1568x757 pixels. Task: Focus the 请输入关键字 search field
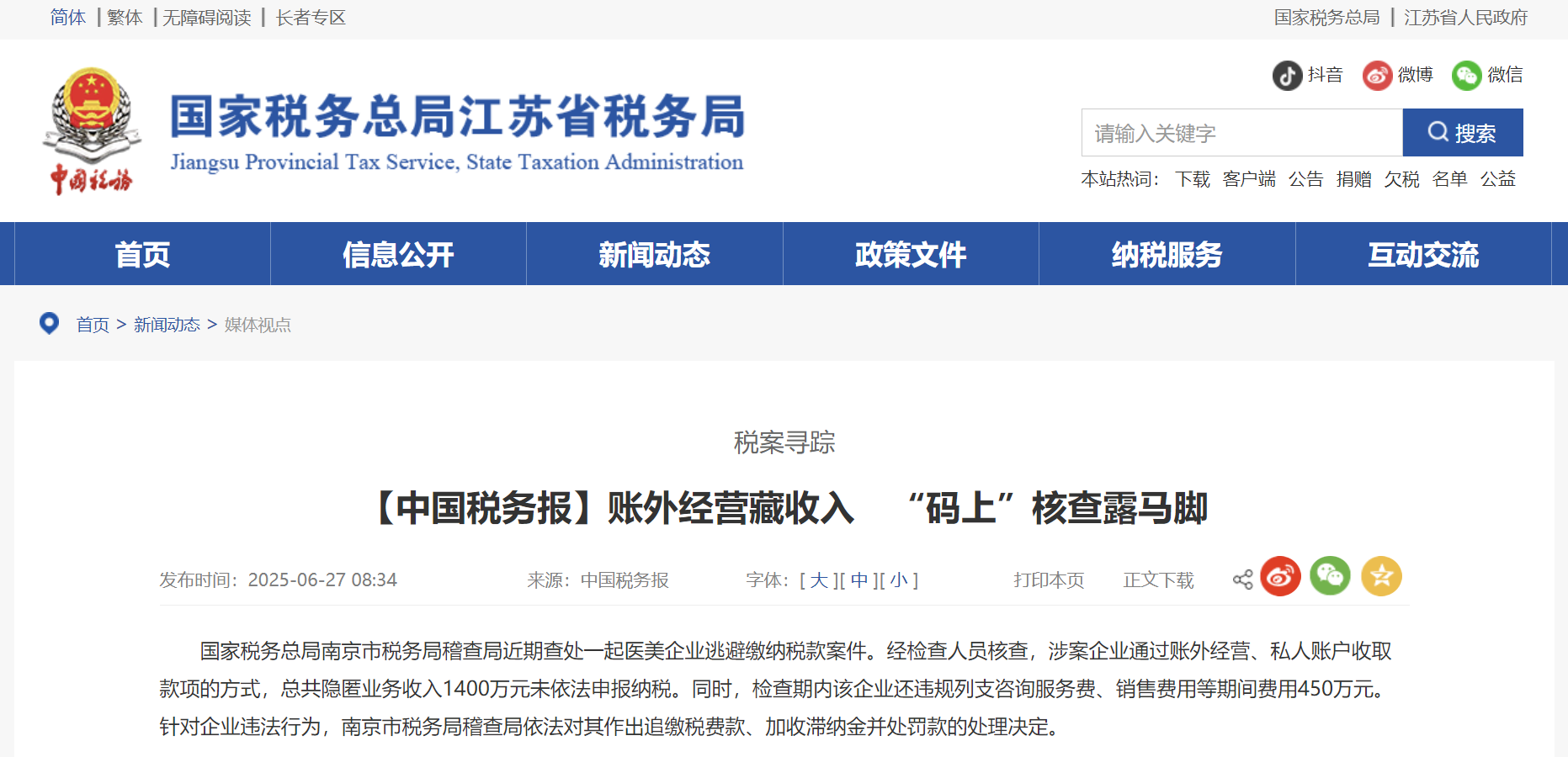(1242, 133)
